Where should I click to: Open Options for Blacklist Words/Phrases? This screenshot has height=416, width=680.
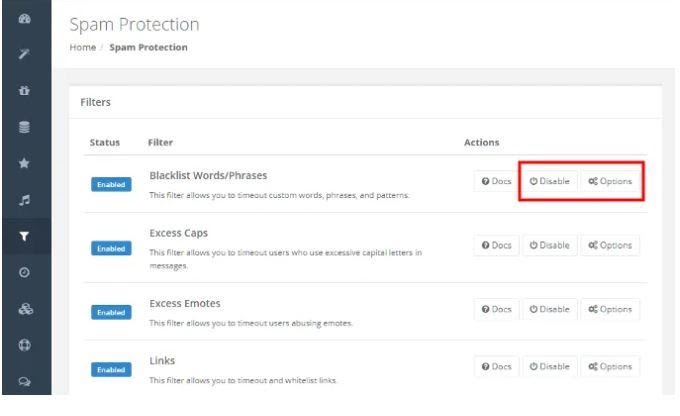click(610, 181)
